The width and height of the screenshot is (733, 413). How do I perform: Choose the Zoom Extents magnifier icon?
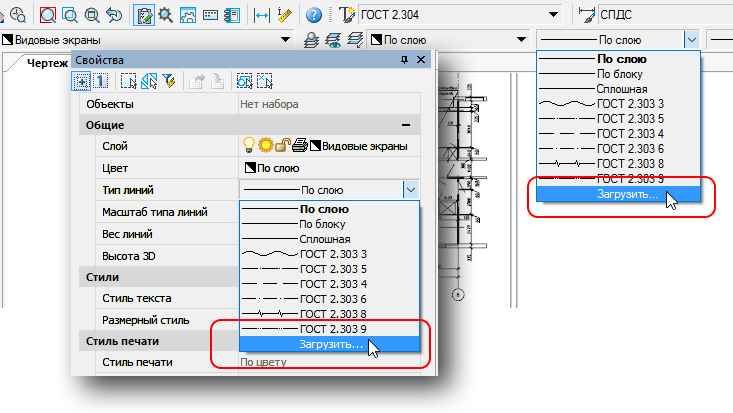[x=92, y=15]
